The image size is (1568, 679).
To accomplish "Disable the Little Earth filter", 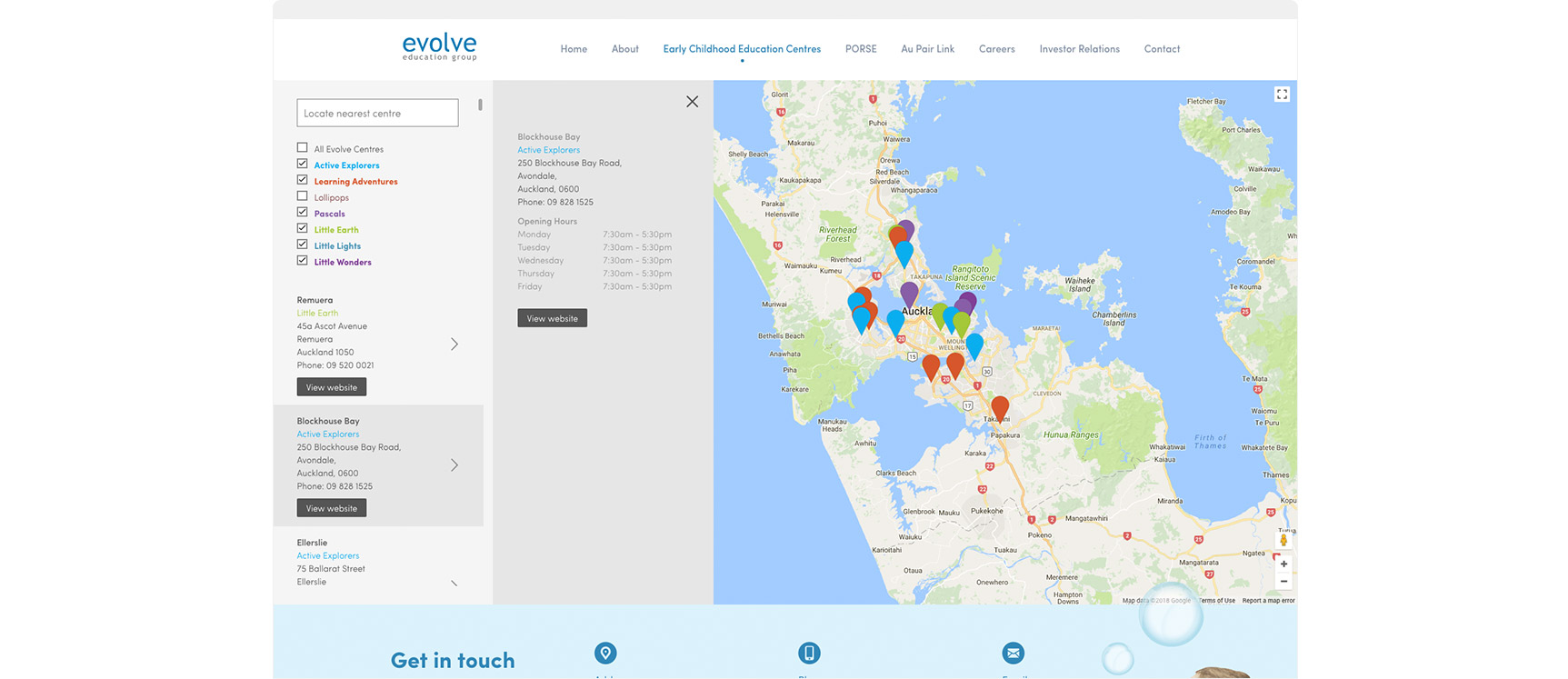I will pos(302,228).
